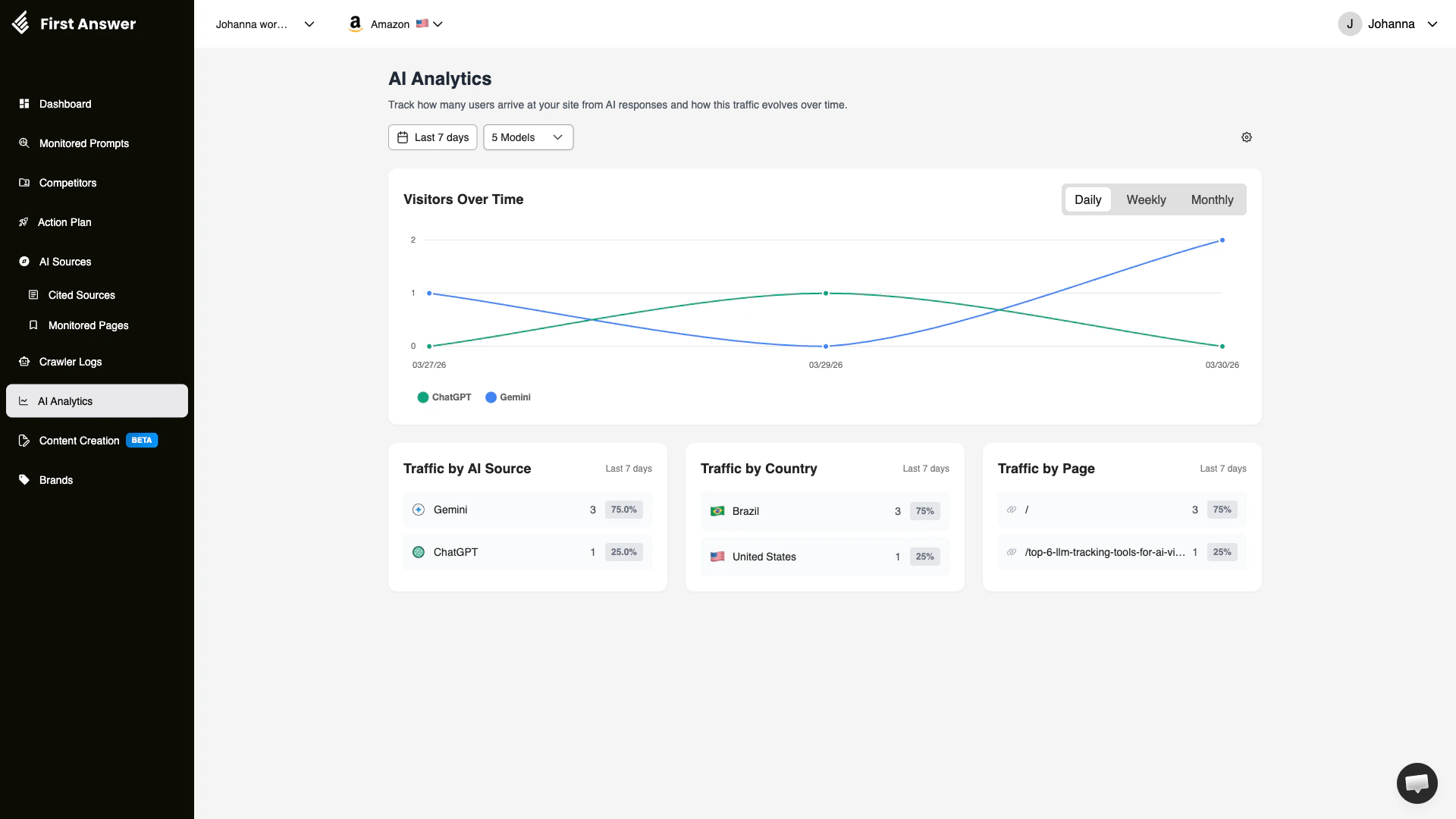The image size is (1456, 819).
Task: Open the chat support bubble
Action: click(1417, 783)
